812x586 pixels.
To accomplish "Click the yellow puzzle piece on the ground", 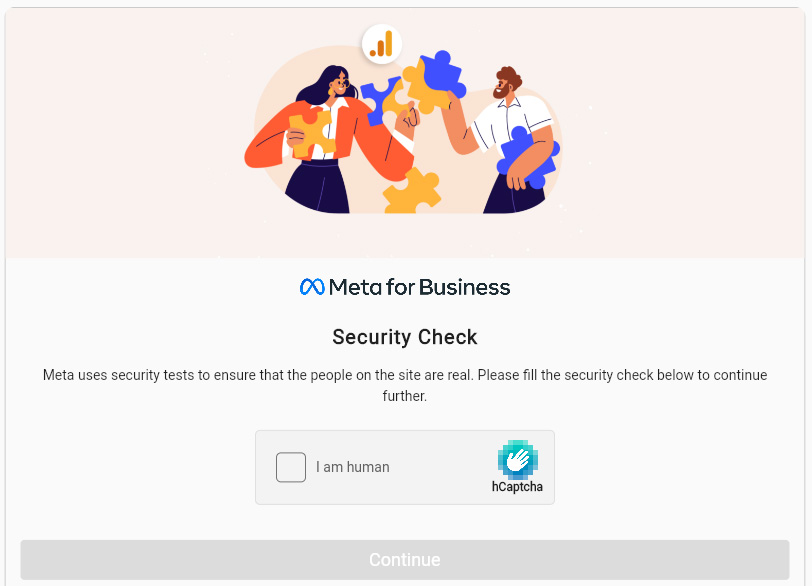I will 412,192.
